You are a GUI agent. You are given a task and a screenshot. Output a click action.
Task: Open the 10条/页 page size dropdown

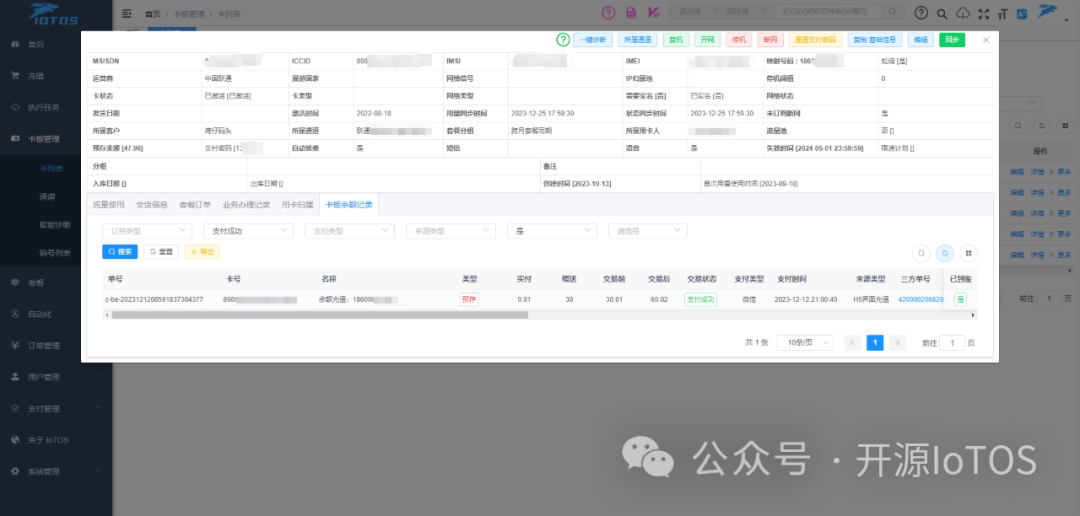(x=804, y=342)
